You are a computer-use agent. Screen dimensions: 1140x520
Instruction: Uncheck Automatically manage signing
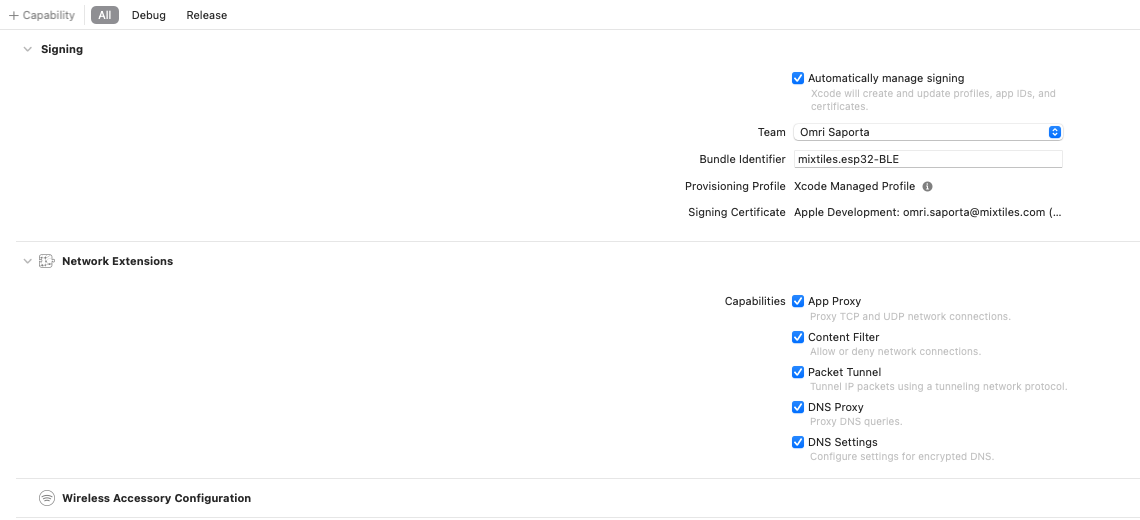click(x=798, y=78)
